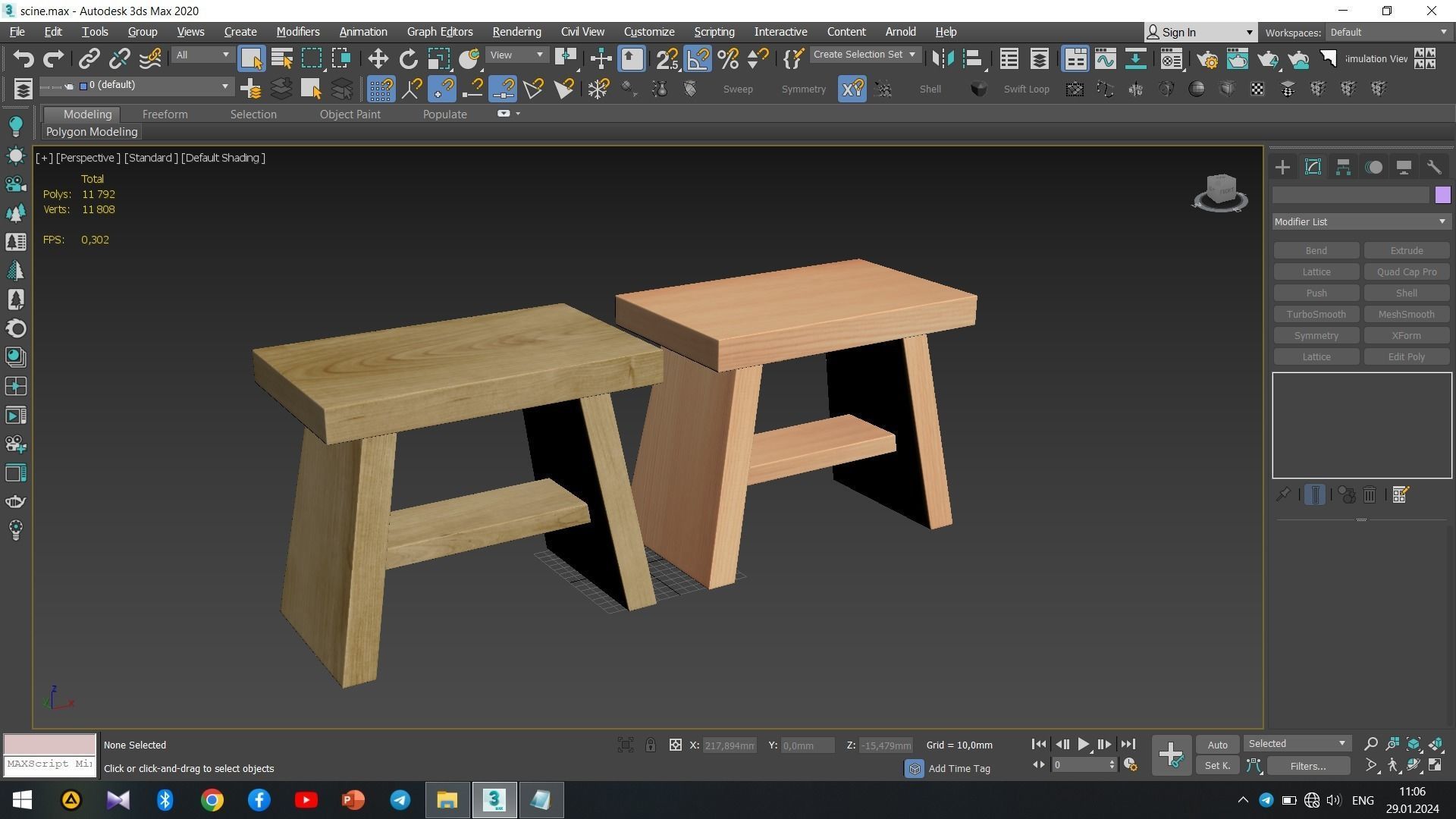Switch to the Freeform ribbon tab
1456x819 pixels.
[x=165, y=115]
